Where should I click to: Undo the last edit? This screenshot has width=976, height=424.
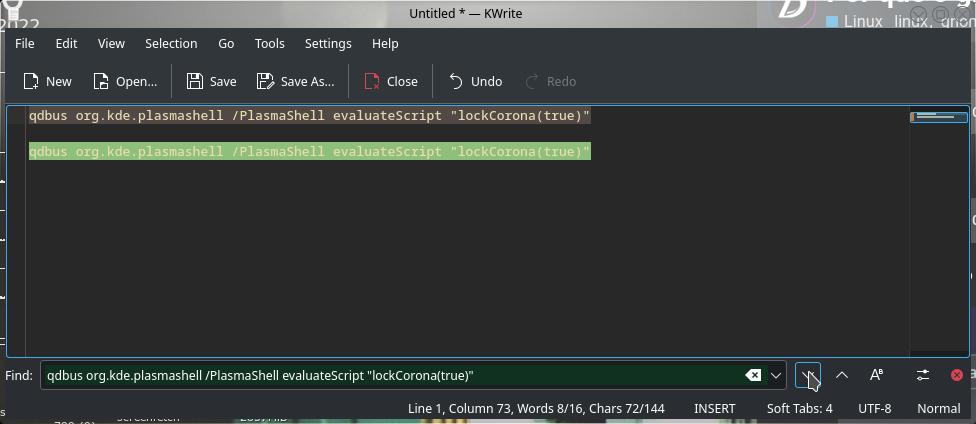(x=476, y=82)
